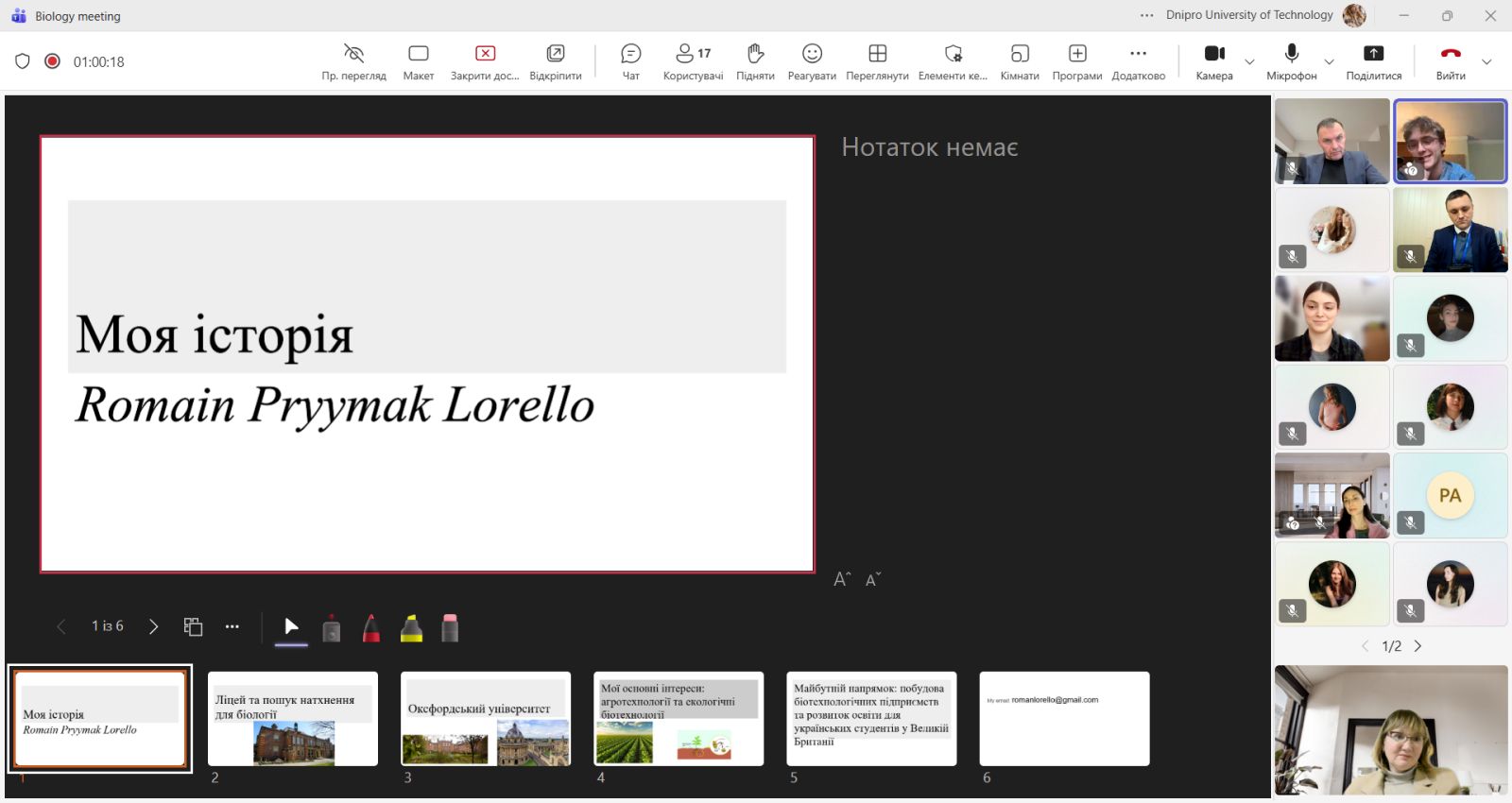This screenshot has width=1512, height=803.
Task: Open slide 3 thumbnail Оксфордський університет
Action: pyautogui.click(x=486, y=719)
